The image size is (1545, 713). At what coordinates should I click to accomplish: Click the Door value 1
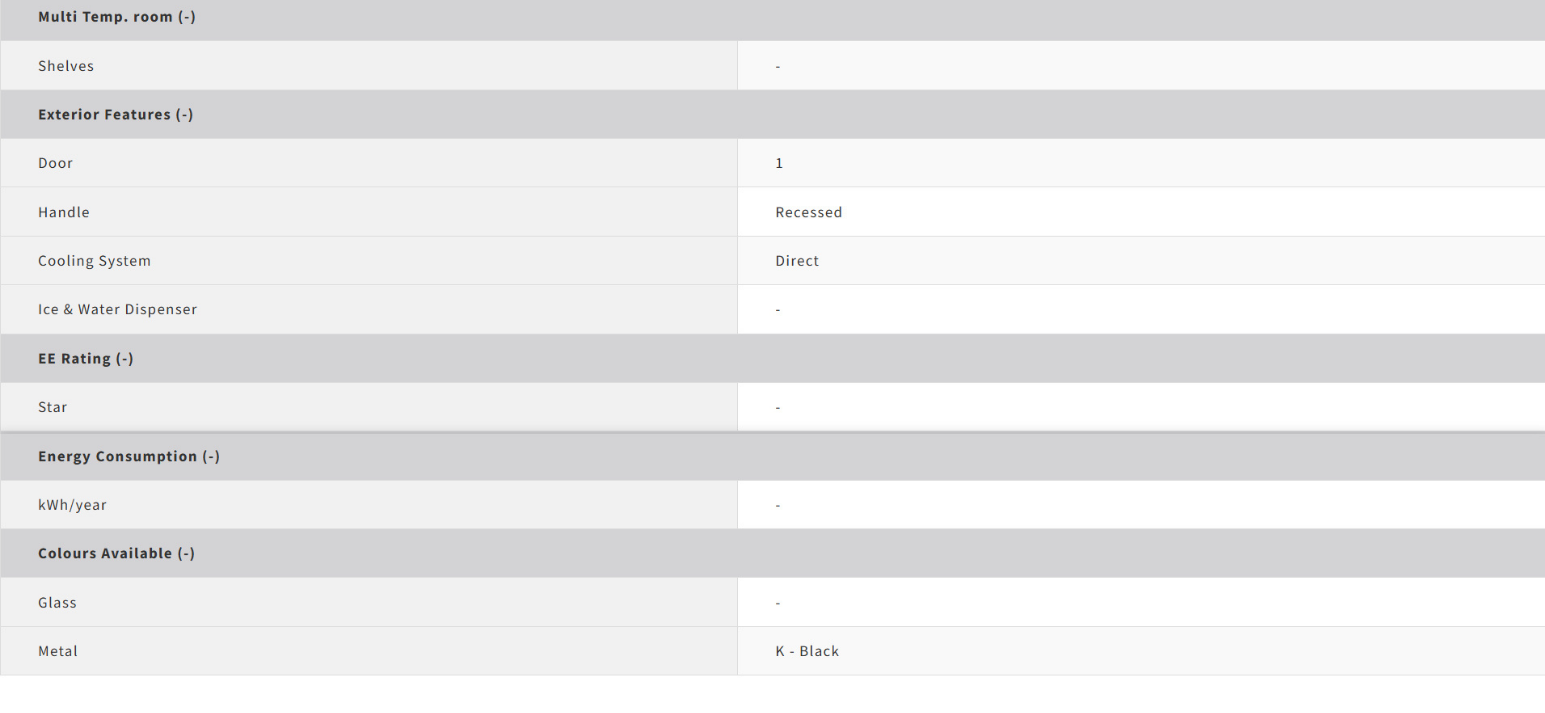[x=779, y=163]
